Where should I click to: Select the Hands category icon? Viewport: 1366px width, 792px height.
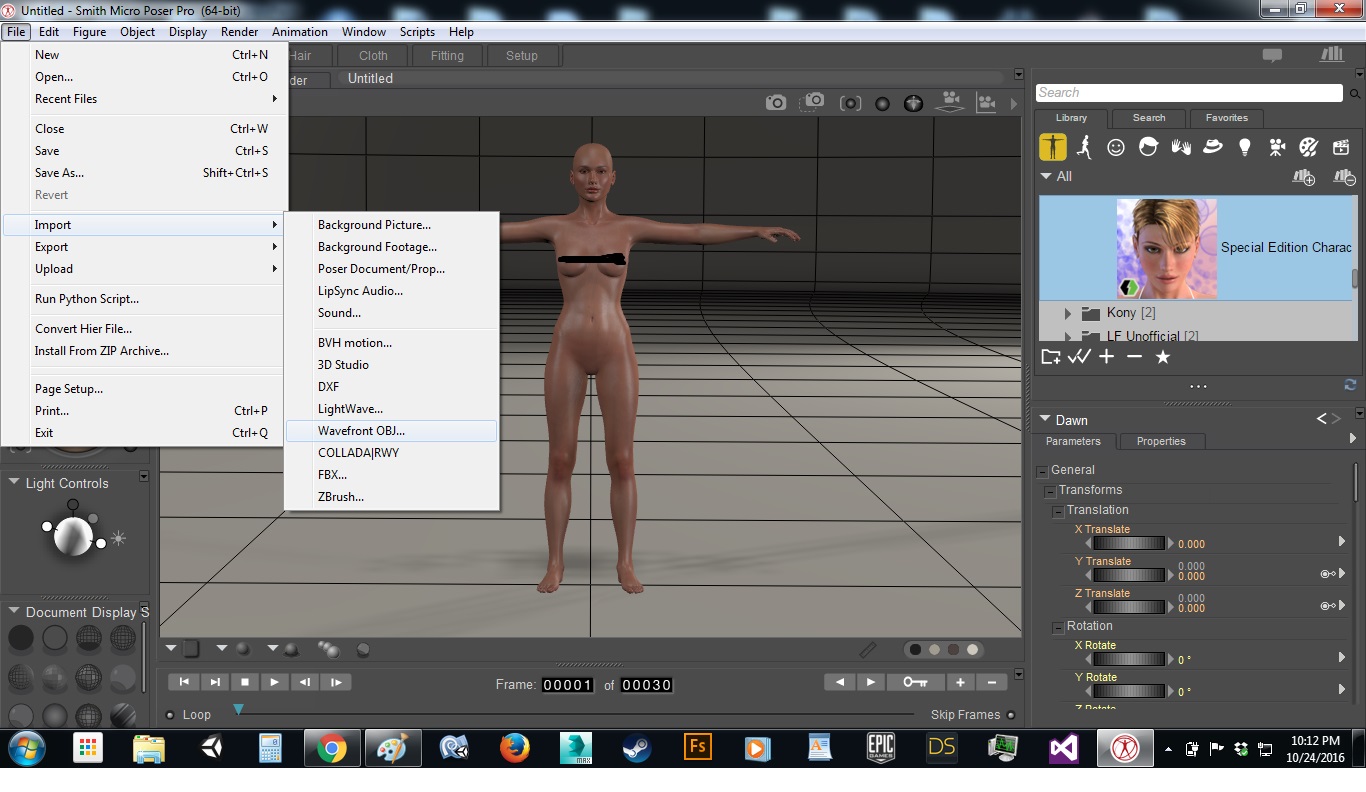pyautogui.click(x=1181, y=147)
